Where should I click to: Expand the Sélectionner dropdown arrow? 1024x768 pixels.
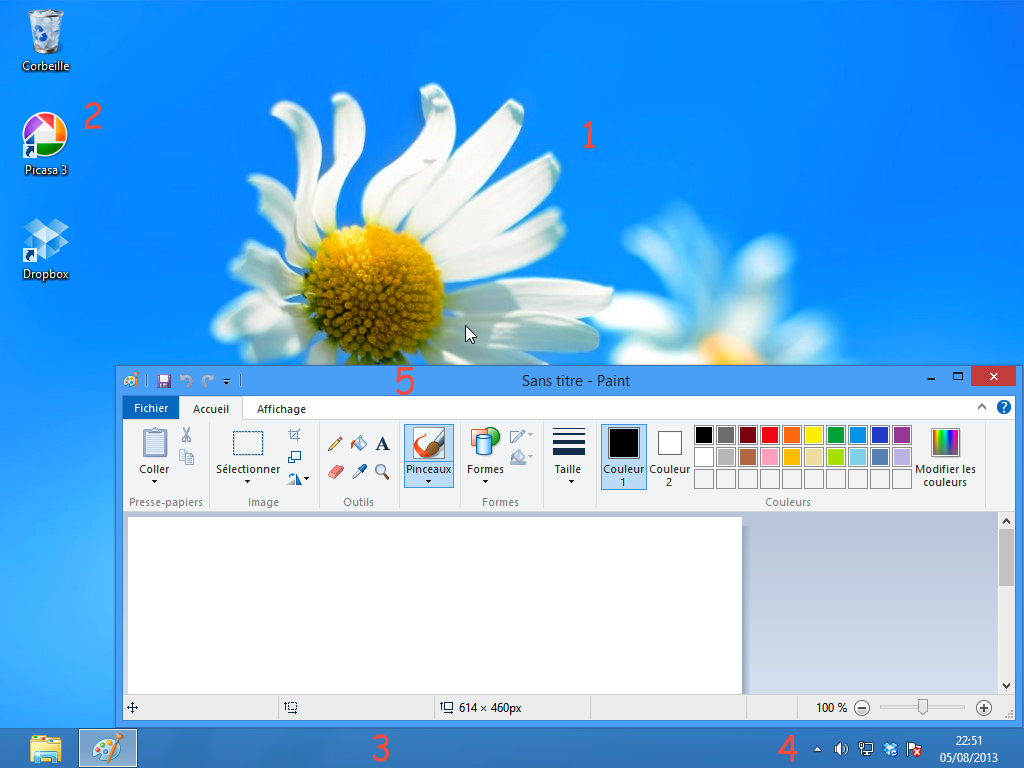click(248, 481)
